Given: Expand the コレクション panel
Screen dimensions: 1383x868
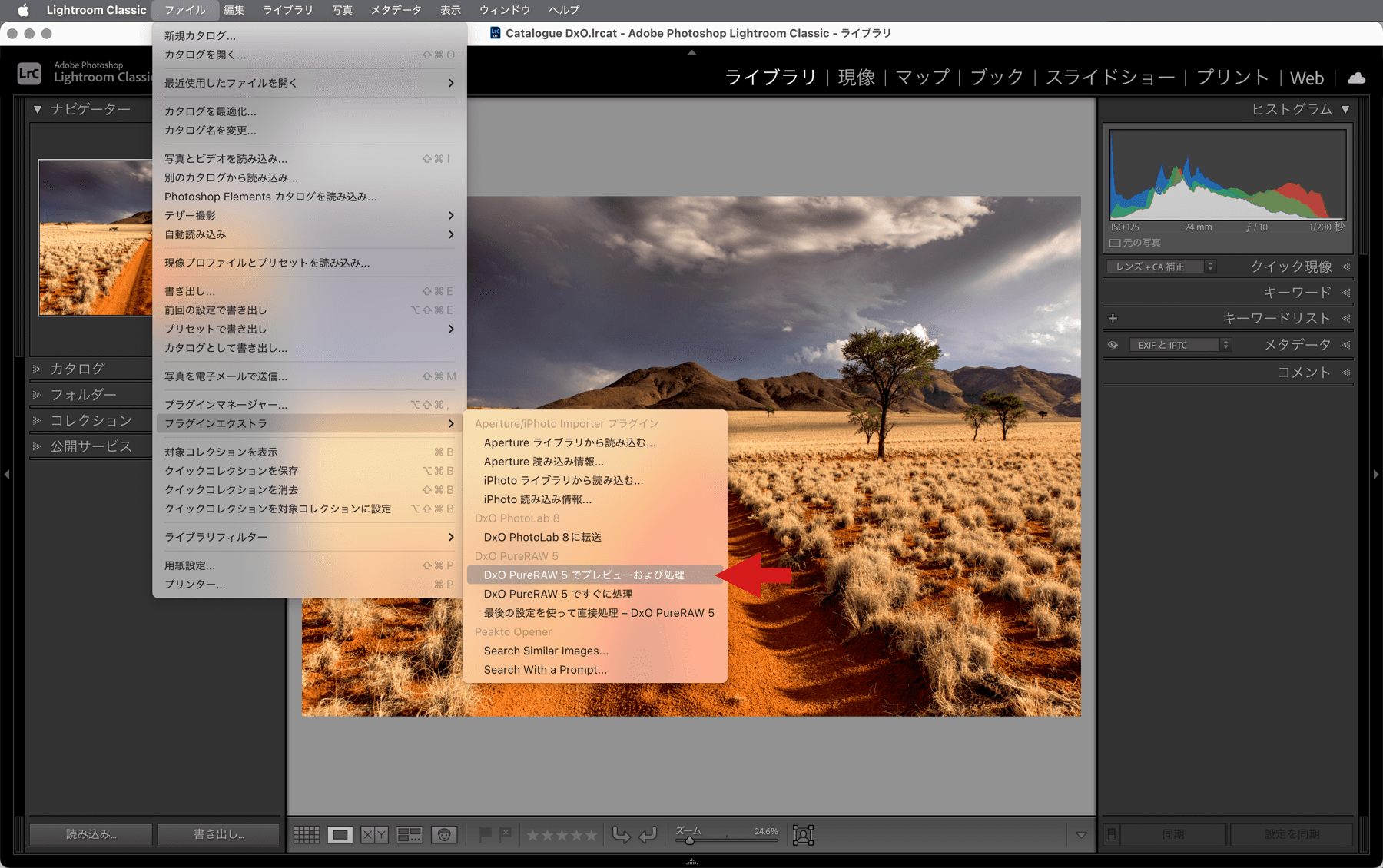Looking at the screenshot, I should tap(37, 421).
